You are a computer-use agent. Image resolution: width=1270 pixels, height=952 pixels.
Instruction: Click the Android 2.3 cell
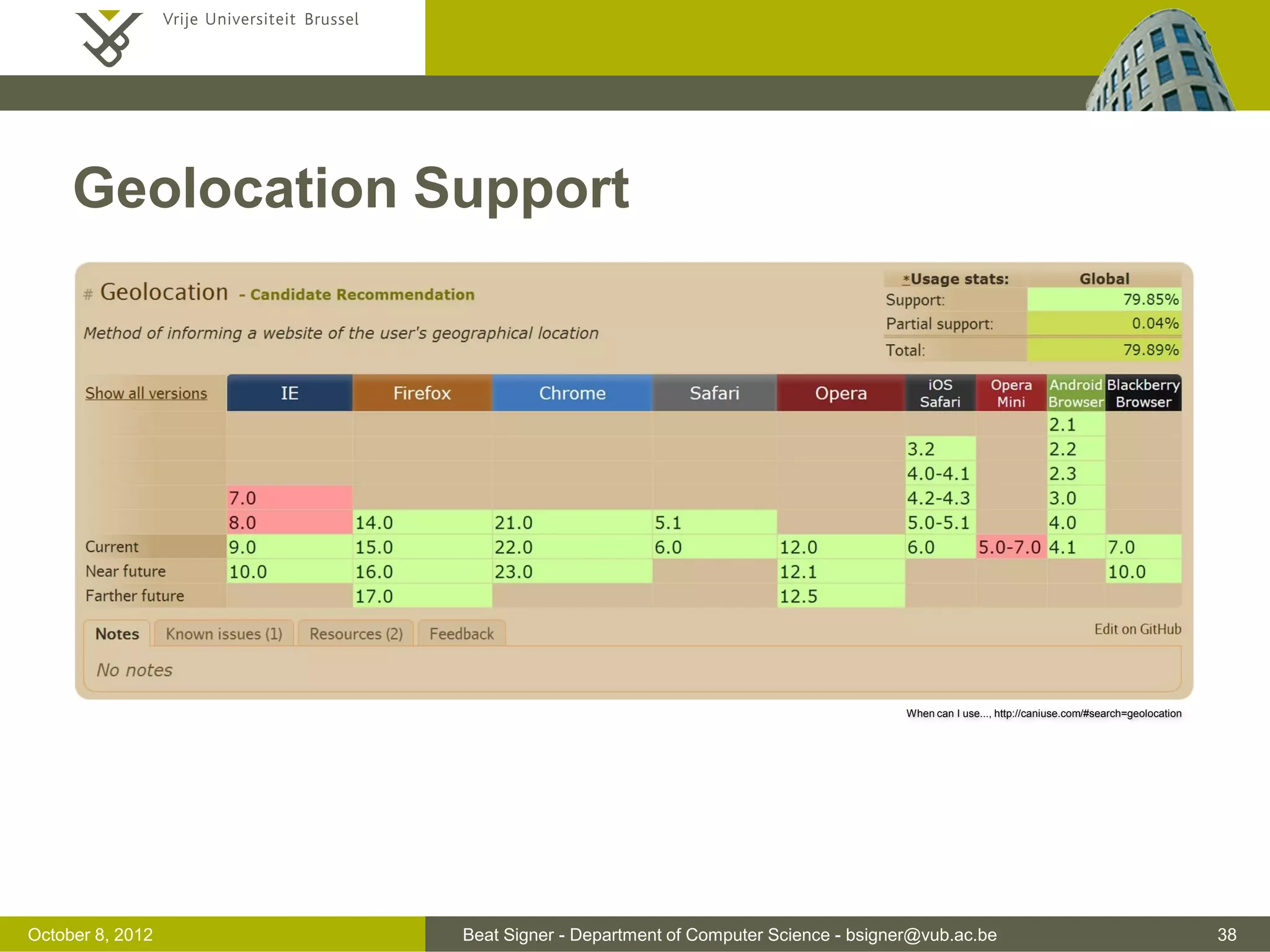click(x=1076, y=474)
